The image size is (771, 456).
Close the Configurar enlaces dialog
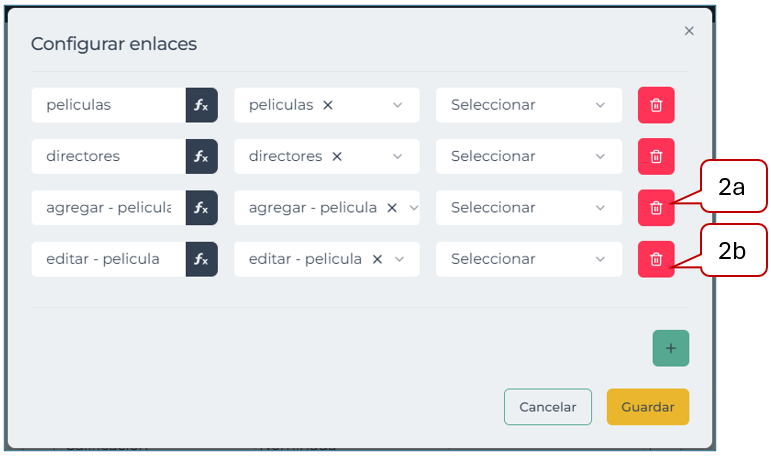pos(689,31)
